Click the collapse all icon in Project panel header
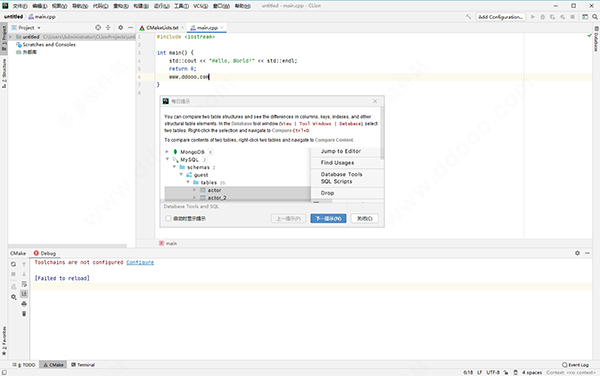The width and height of the screenshot is (600, 376). [x=108, y=28]
